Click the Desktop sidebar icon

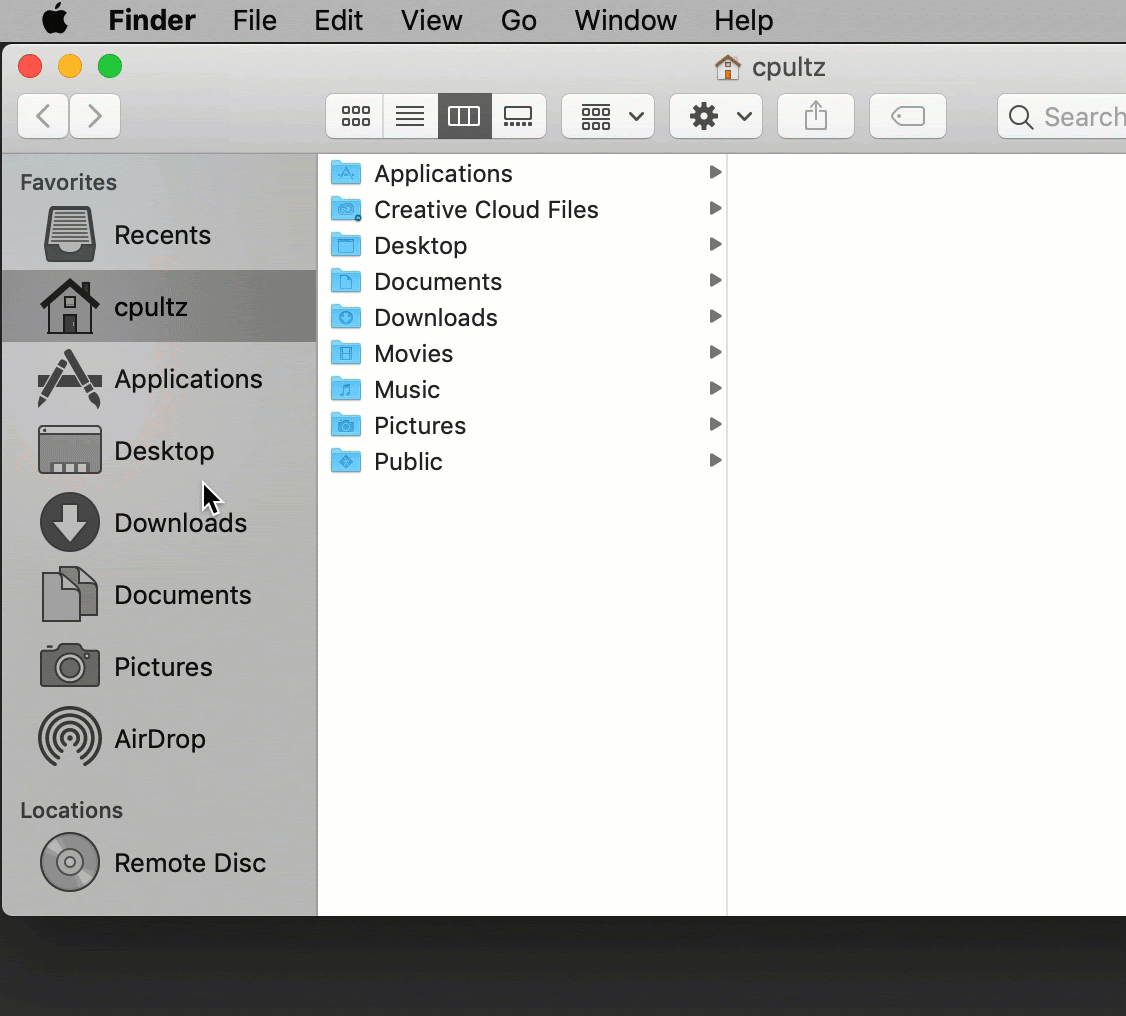(69, 450)
